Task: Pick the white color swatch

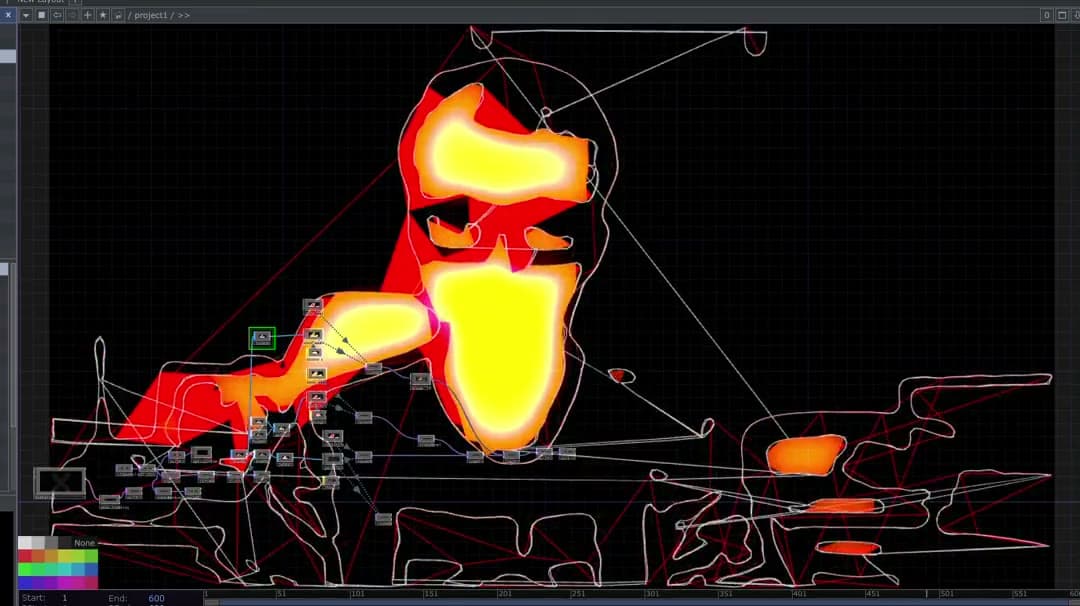Action: [x=25, y=543]
